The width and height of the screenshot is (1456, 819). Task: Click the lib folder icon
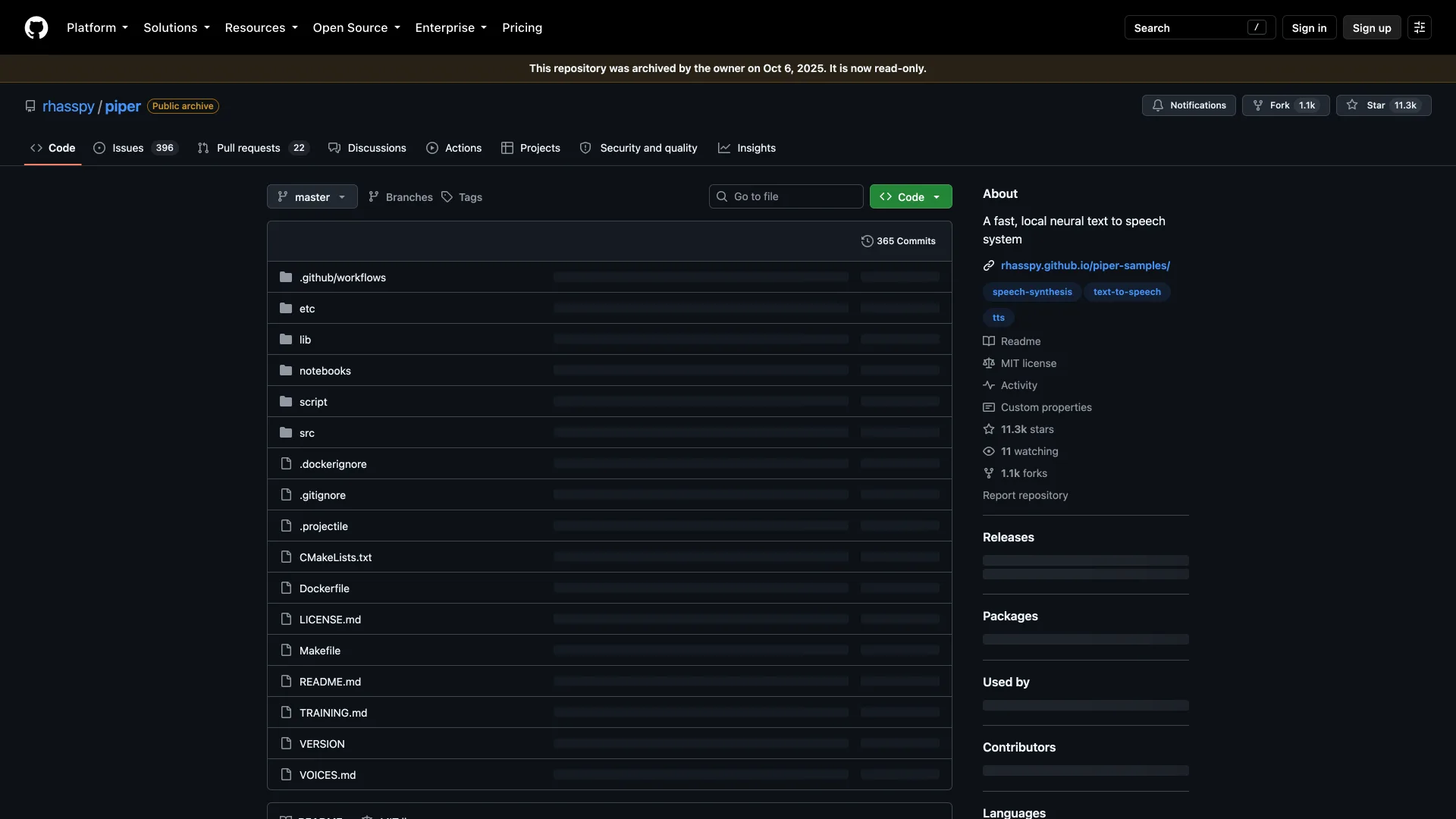click(286, 340)
